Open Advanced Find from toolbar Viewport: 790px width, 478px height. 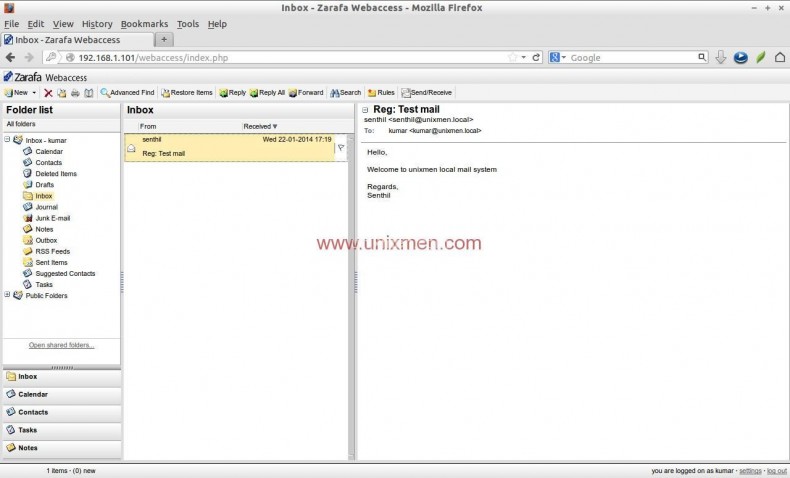[127, 93]
